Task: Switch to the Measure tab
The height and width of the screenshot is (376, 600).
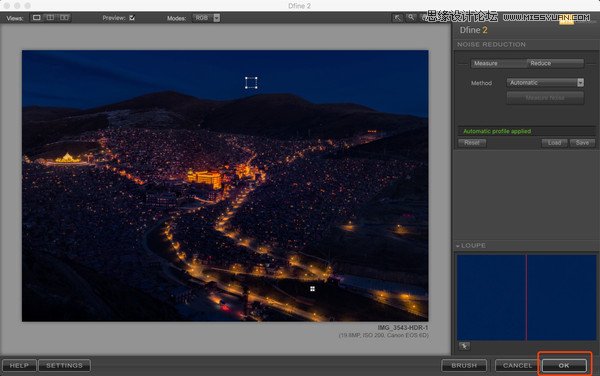Action: pos(498,63)
